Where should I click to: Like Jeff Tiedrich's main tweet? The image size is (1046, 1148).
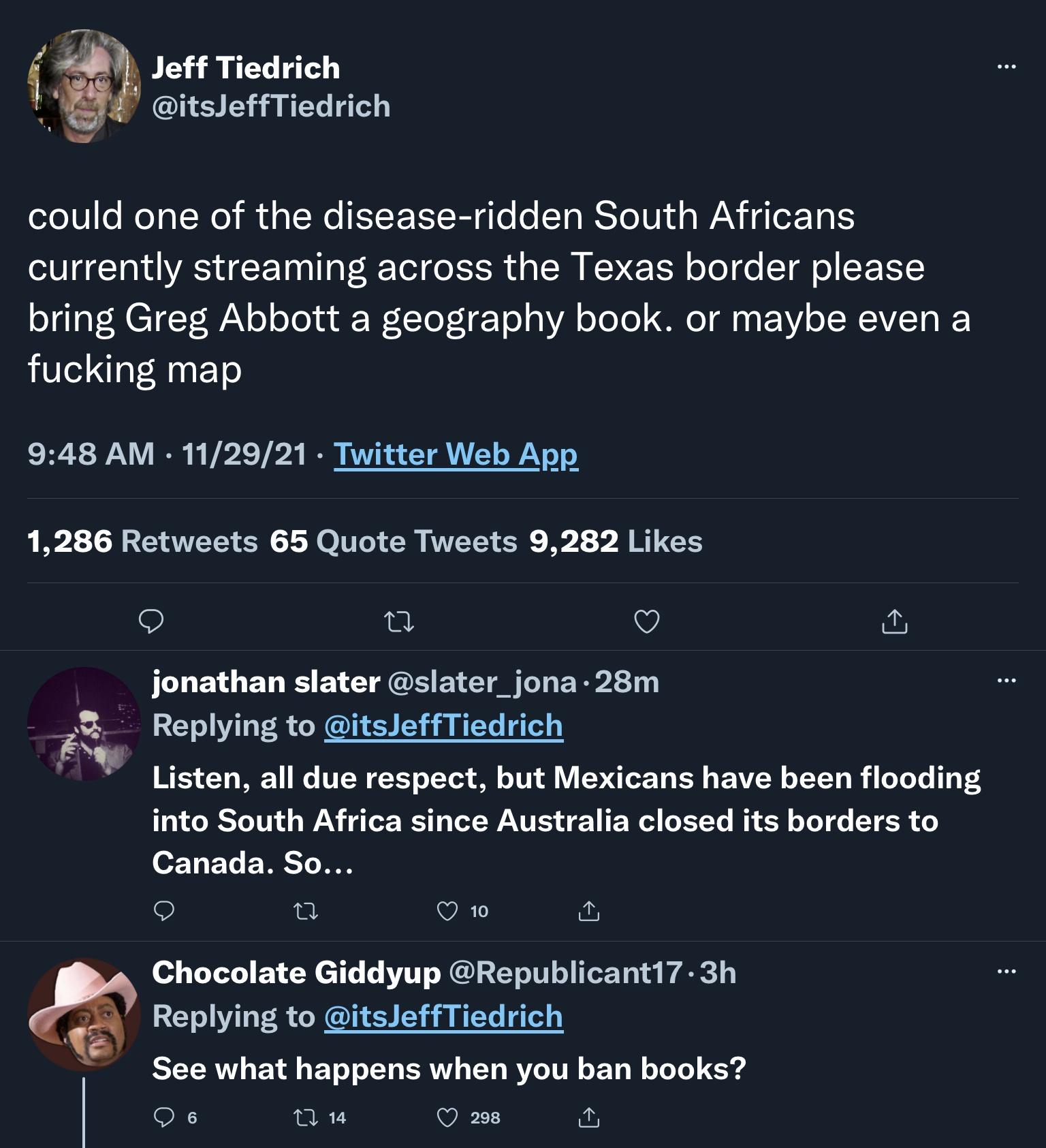coord(646,621)
